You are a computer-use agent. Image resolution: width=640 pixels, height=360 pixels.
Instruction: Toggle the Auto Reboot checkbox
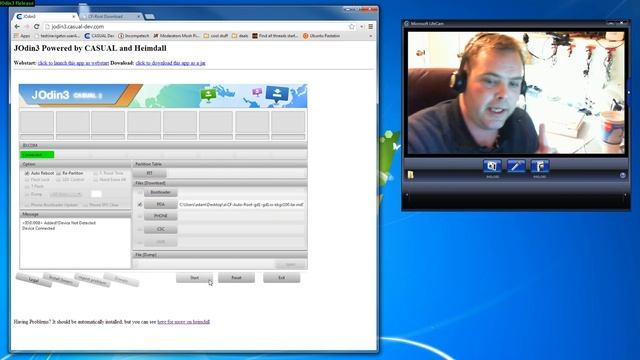[x=27, y=173]
